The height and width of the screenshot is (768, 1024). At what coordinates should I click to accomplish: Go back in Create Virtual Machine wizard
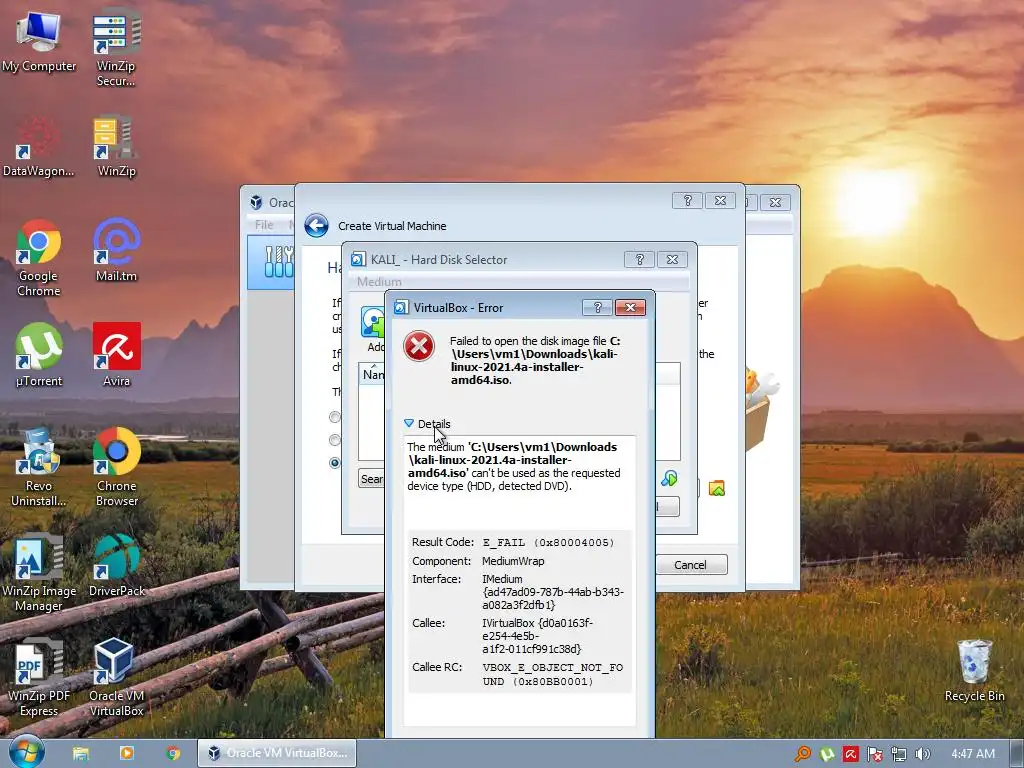(317, 226)
